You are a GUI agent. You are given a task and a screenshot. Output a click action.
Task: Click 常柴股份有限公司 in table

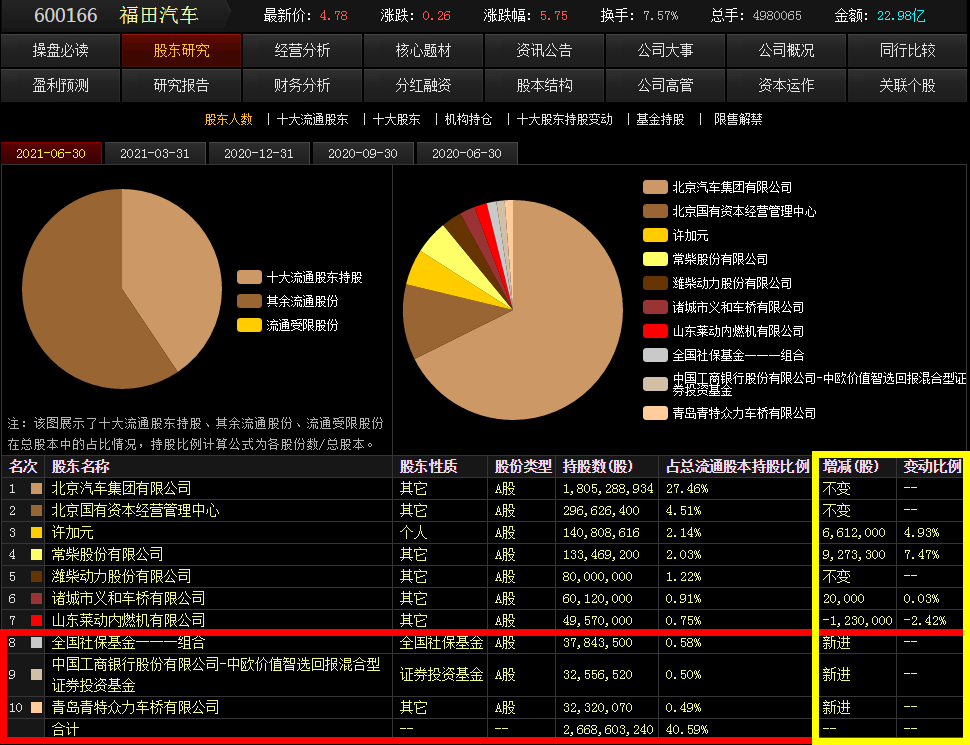click(108, 554)
